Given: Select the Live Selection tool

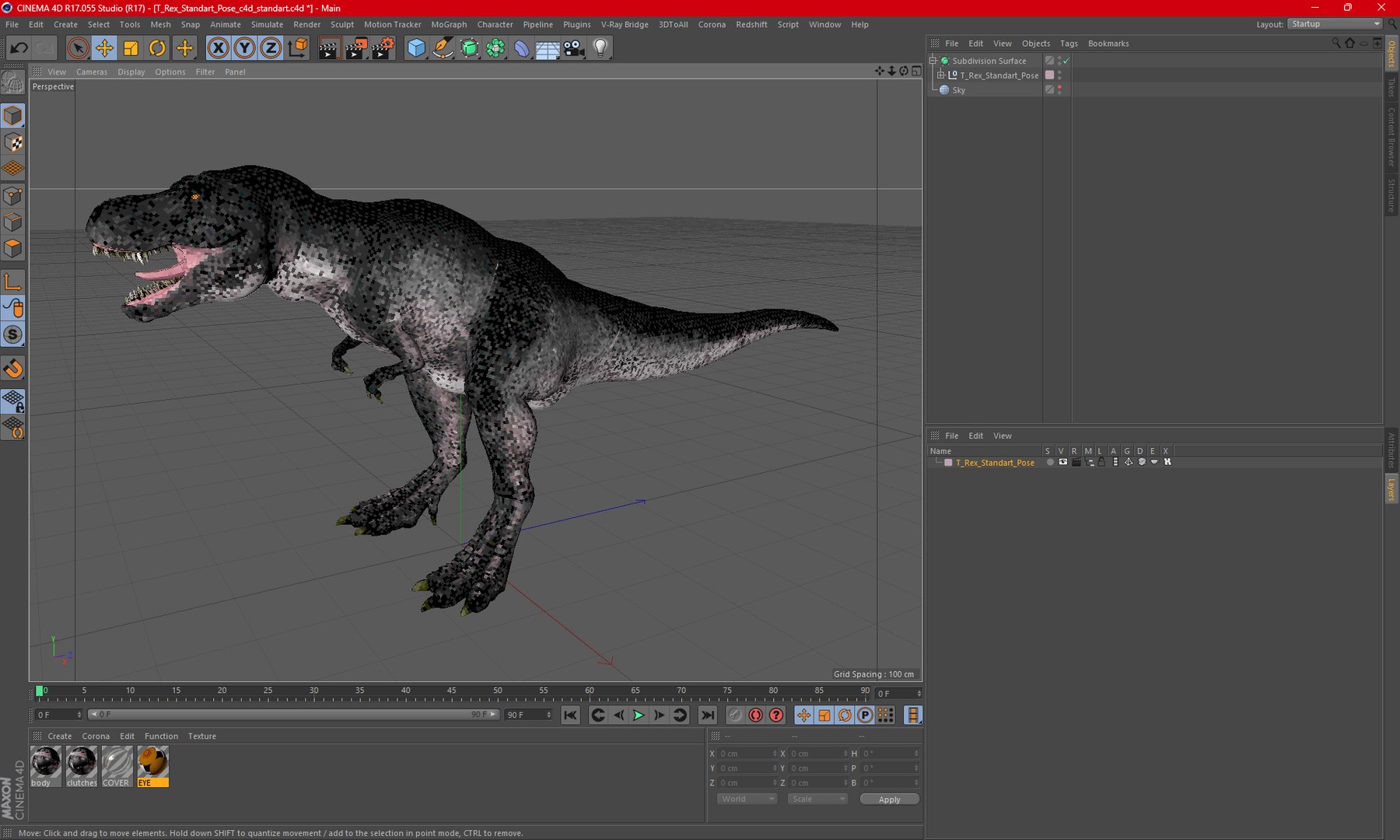Looking at the screenshot, I should 77,48.
